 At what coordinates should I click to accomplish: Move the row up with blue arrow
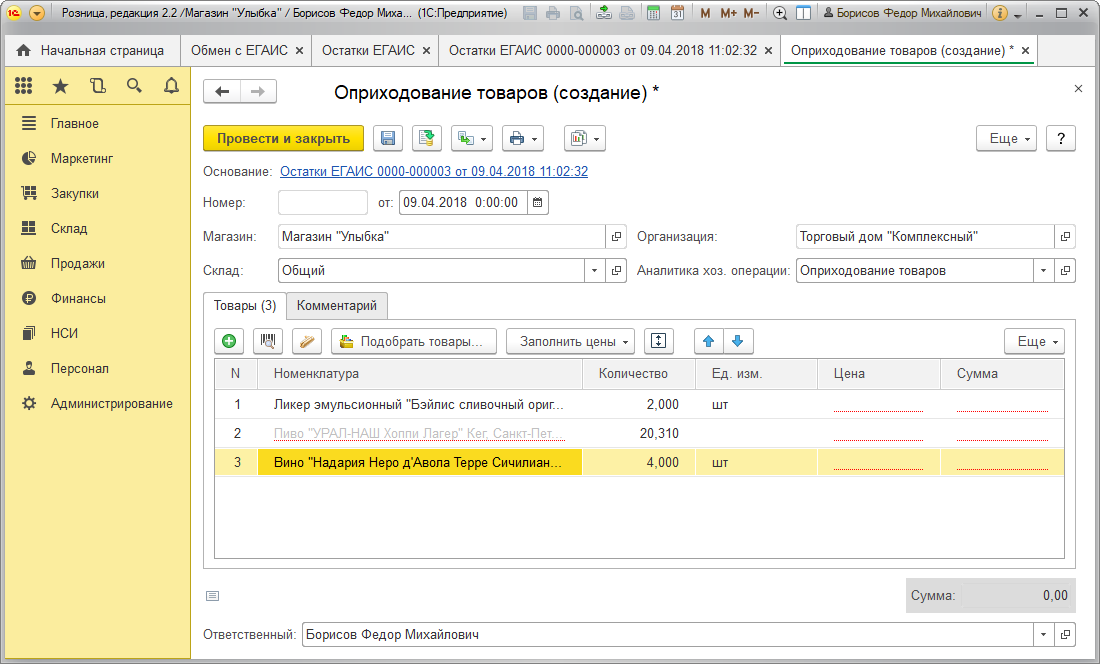point(709,341)
